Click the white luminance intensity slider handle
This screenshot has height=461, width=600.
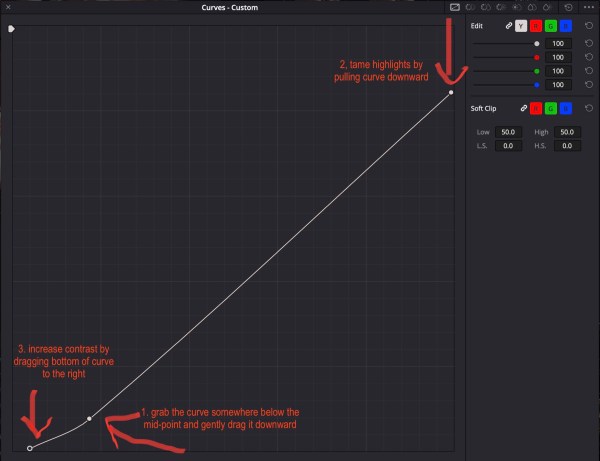pos(537,44)
